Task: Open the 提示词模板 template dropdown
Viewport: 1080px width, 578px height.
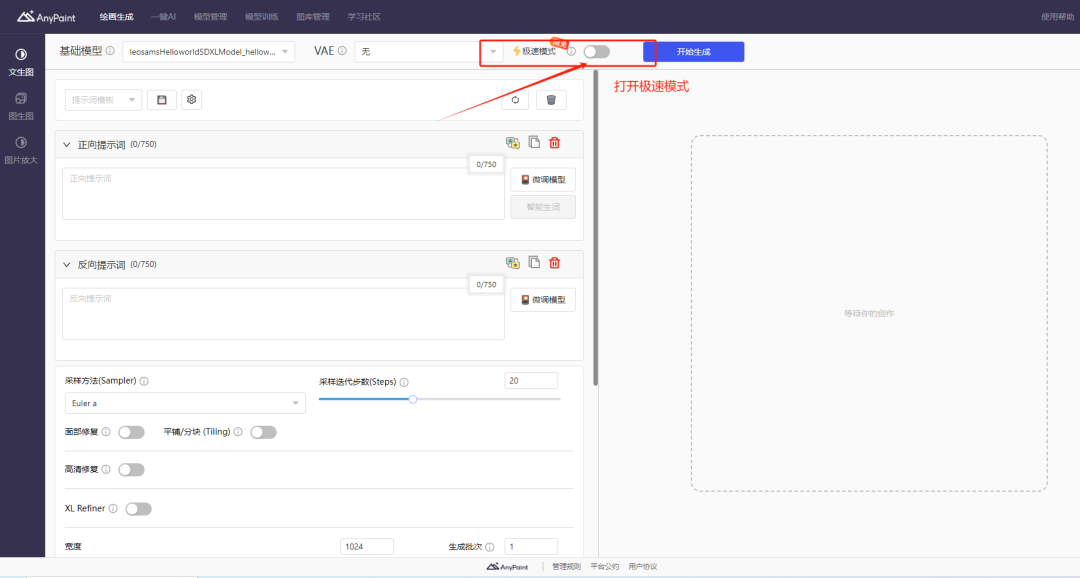Action: tap(103, 100)
